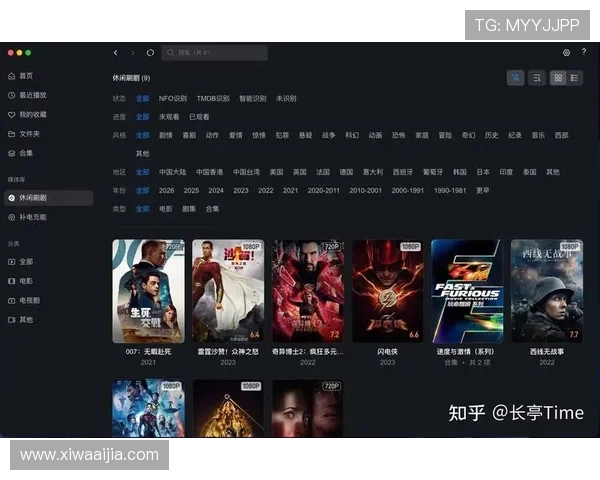Screen dimensions: 600x480
Task: Click the 闪电侠 title text
Action: click(x=387, y=351)
